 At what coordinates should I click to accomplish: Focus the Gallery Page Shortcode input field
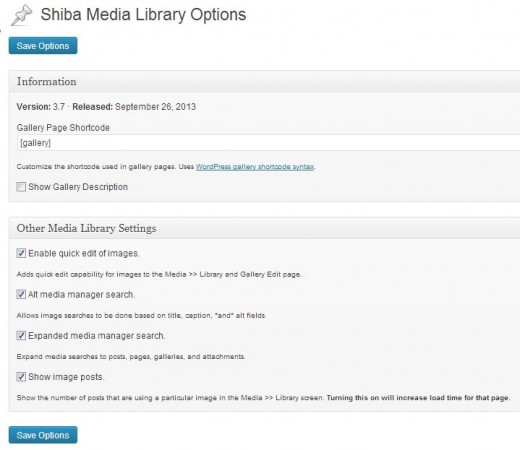click(x=269, y=143)
